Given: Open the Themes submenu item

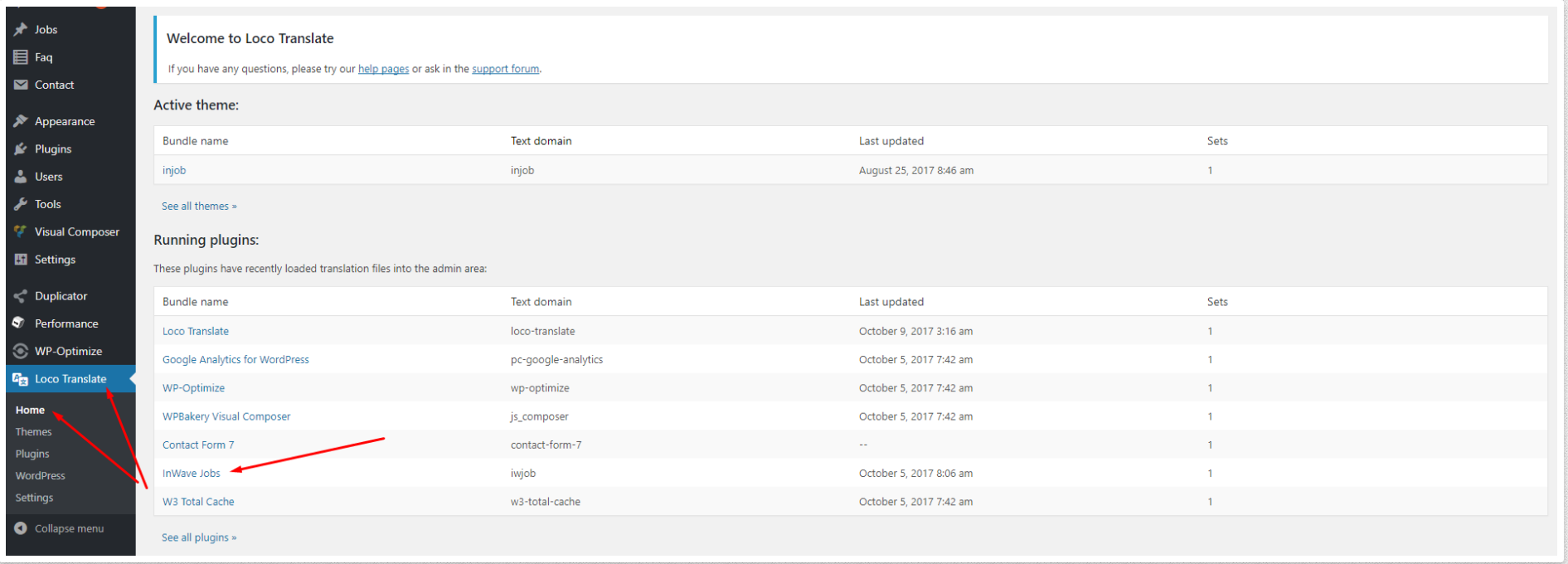Looking at the screenshot, I should (33, 432).
